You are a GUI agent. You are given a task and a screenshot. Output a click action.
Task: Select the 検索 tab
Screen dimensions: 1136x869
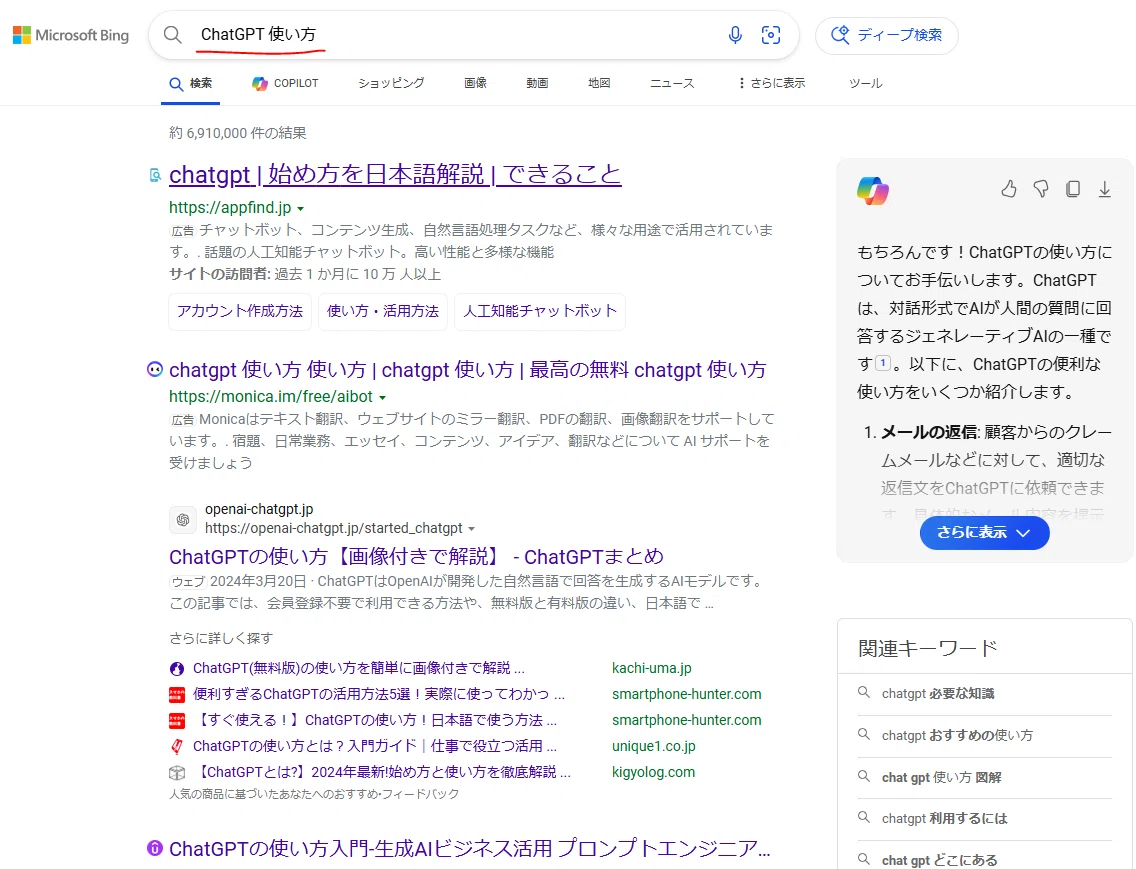pos(191,83)
